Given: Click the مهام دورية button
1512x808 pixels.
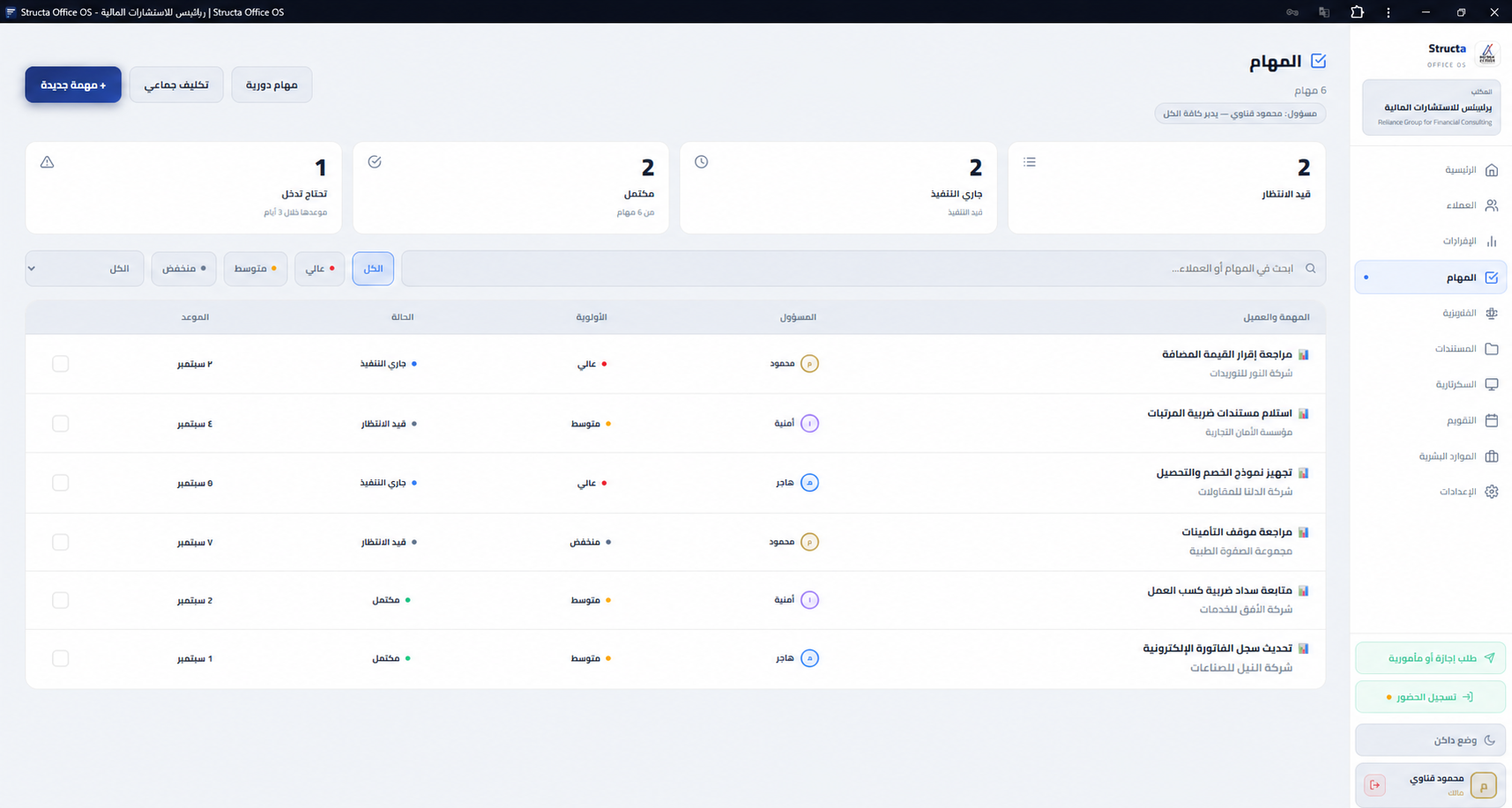Looking at the screenshot, I should (272, 85).
